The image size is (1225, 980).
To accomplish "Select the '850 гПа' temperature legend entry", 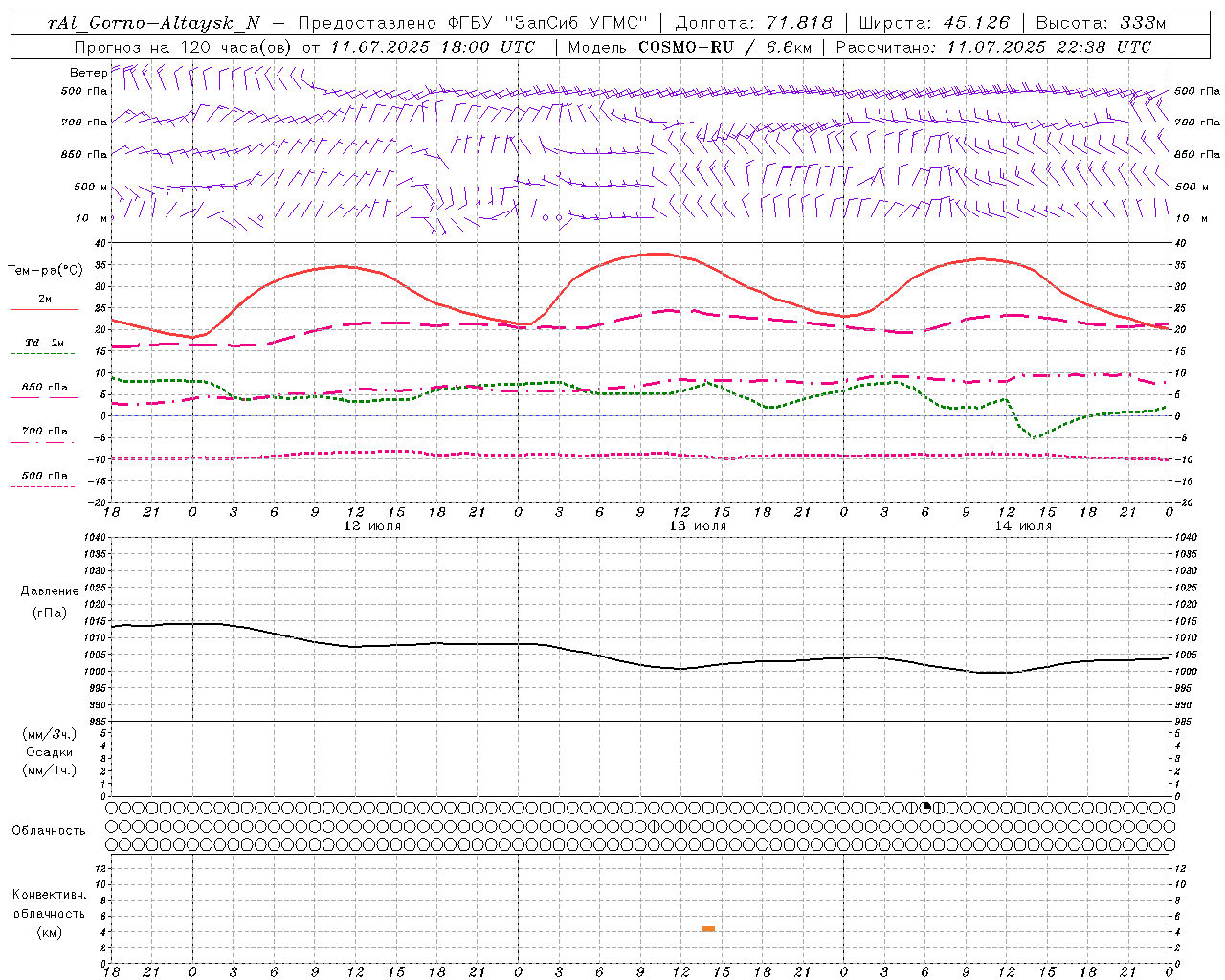I will point(44,387).
